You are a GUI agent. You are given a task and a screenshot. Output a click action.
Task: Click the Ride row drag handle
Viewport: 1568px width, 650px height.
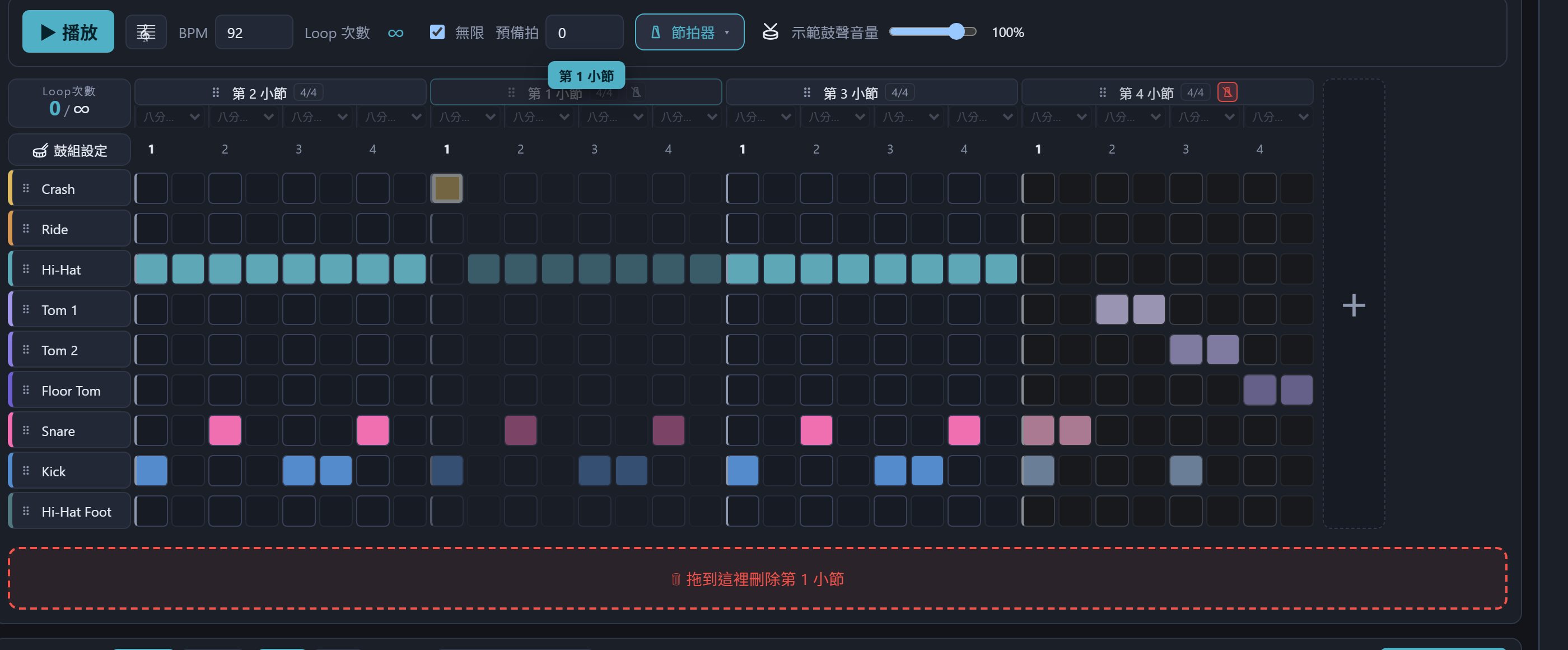[x=26, y=229]
